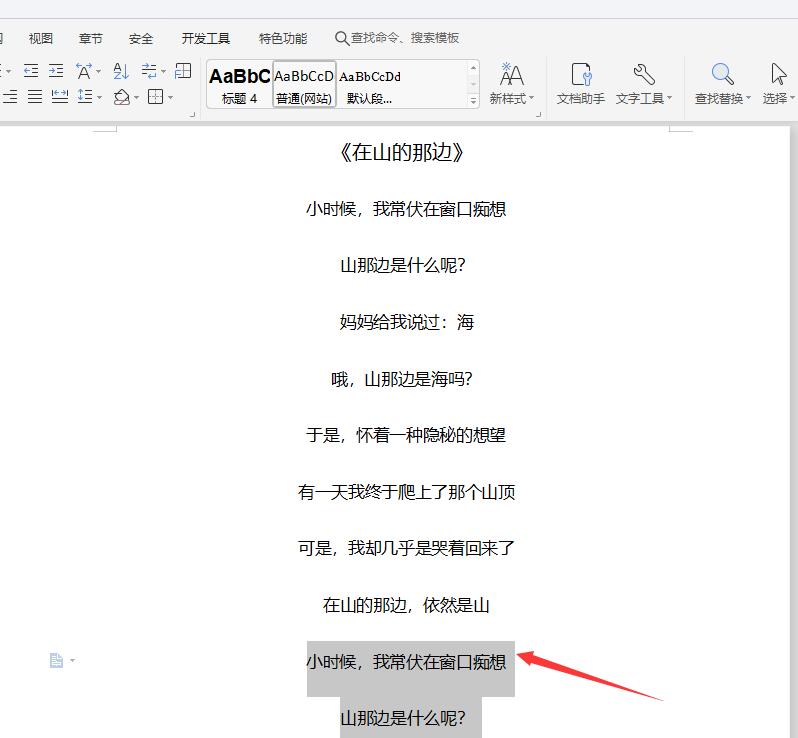Open the styles dialog launcher corner icon
This screenshot has width=798, height=738.
coord(538,115)
